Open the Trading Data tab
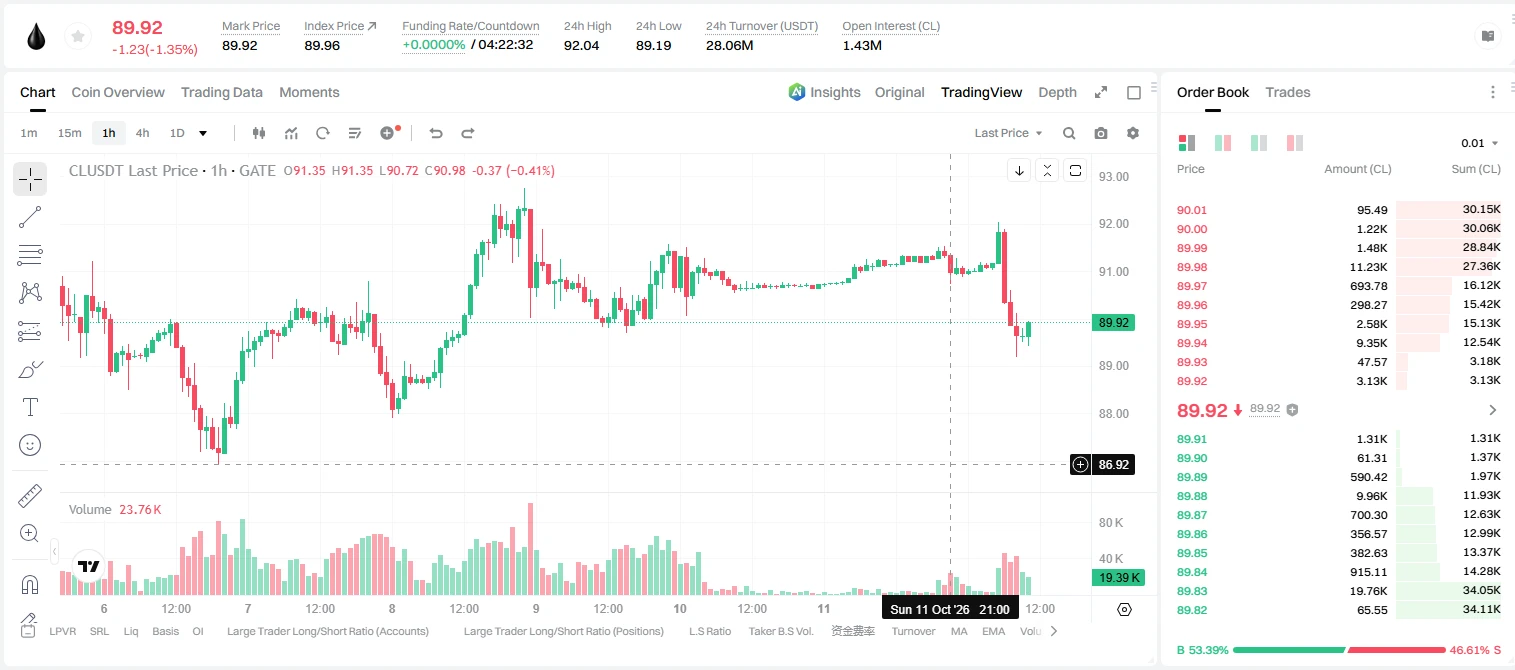This screenshot has height=670, width=1515. click(222, 92)
